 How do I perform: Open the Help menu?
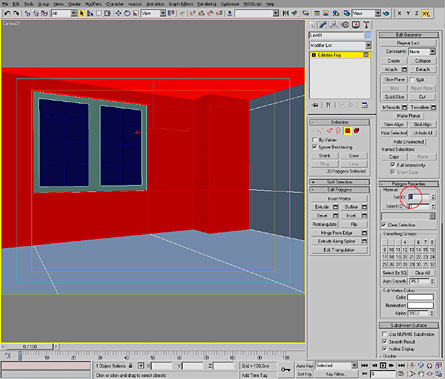click(x=270, y=4)
